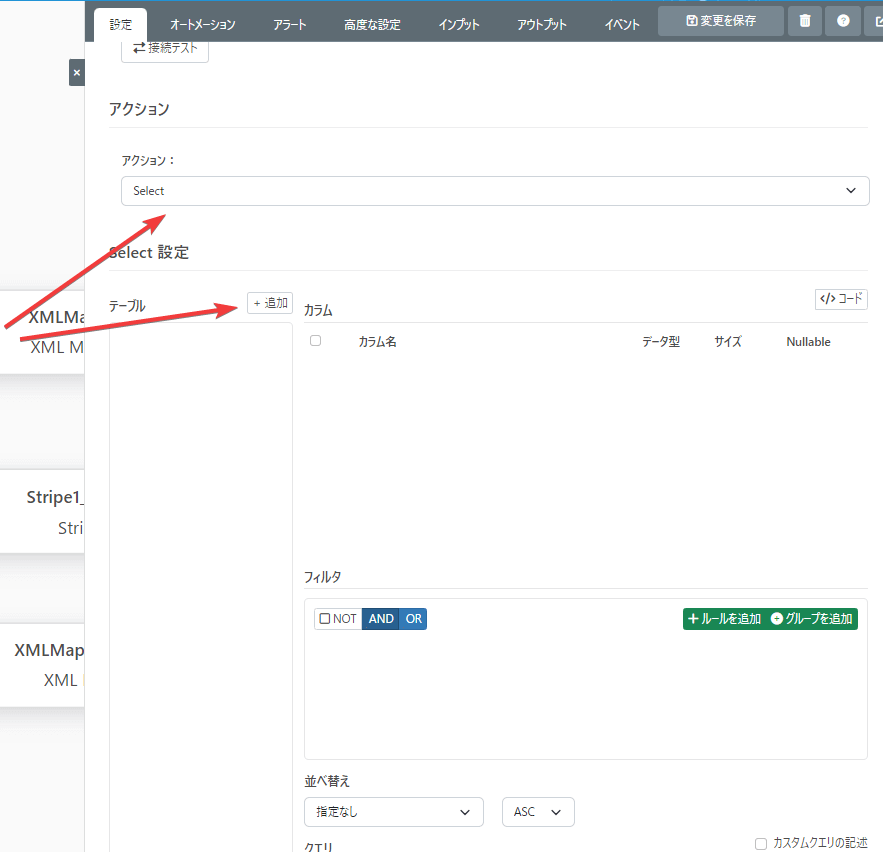883x852 pixels.
Task: Click the サイズ column header
Action: pyautogui.click(x=728, y=342)
